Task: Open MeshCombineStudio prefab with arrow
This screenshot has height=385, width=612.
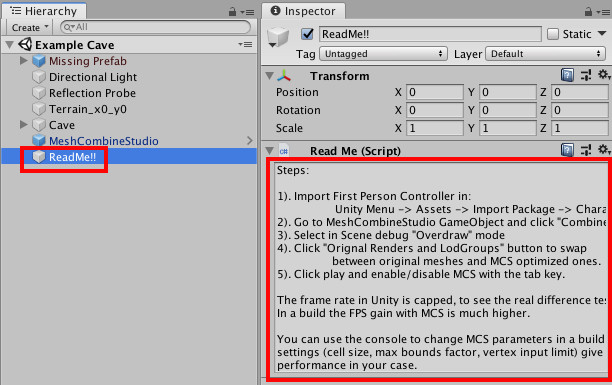Action: (250, 141)
